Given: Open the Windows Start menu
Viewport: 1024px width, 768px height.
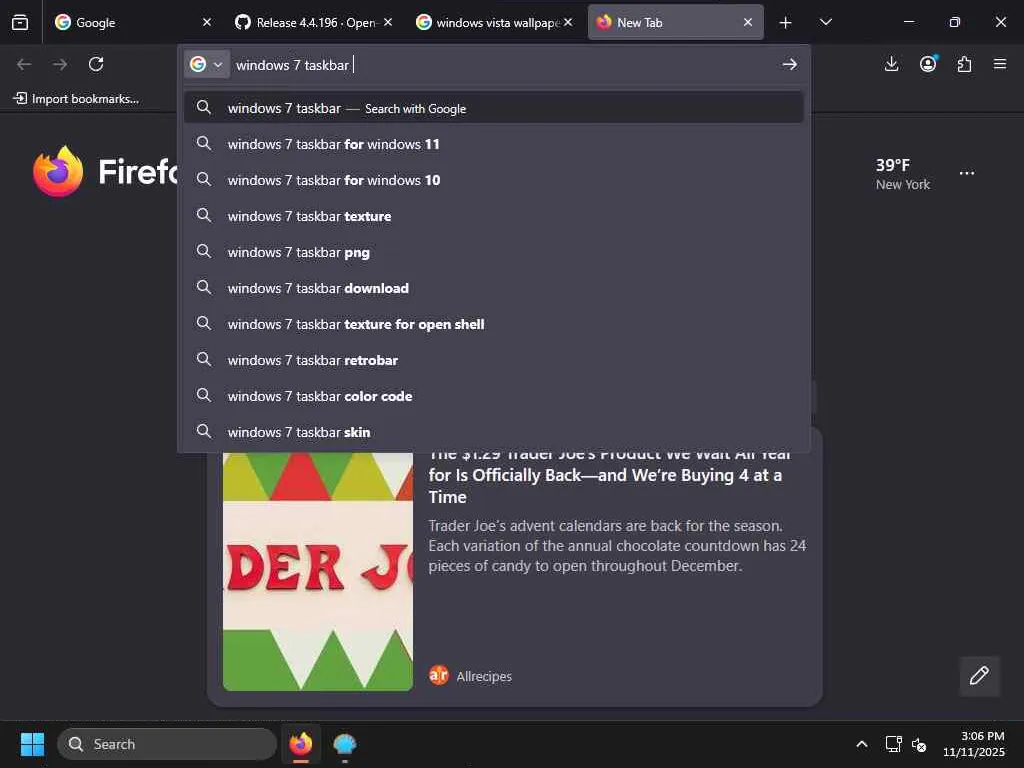Looking at the screenshot, I should pyautogui.click(x=32, y=744).
